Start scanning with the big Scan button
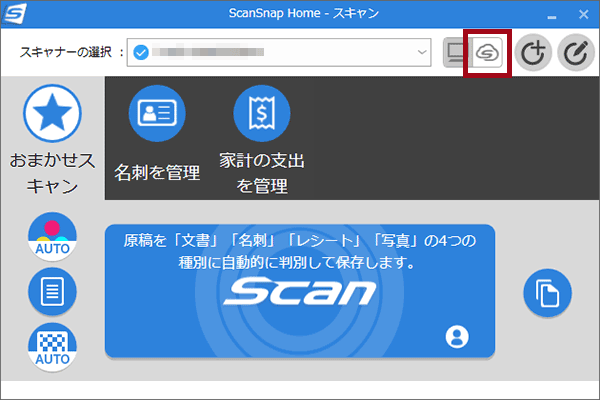 click(x=300, y=291)
